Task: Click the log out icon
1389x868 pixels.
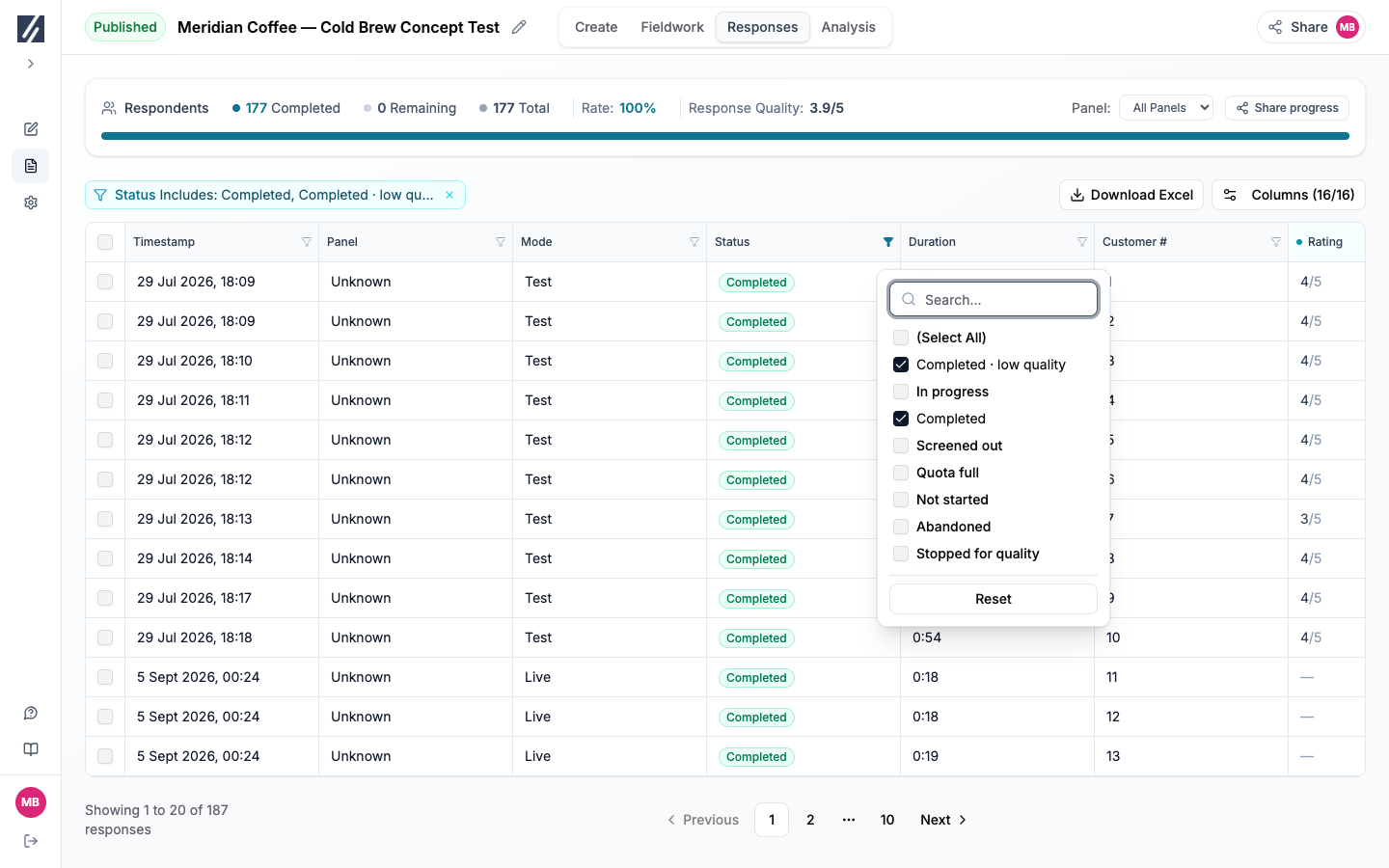Action: click(x=31, y=841)
